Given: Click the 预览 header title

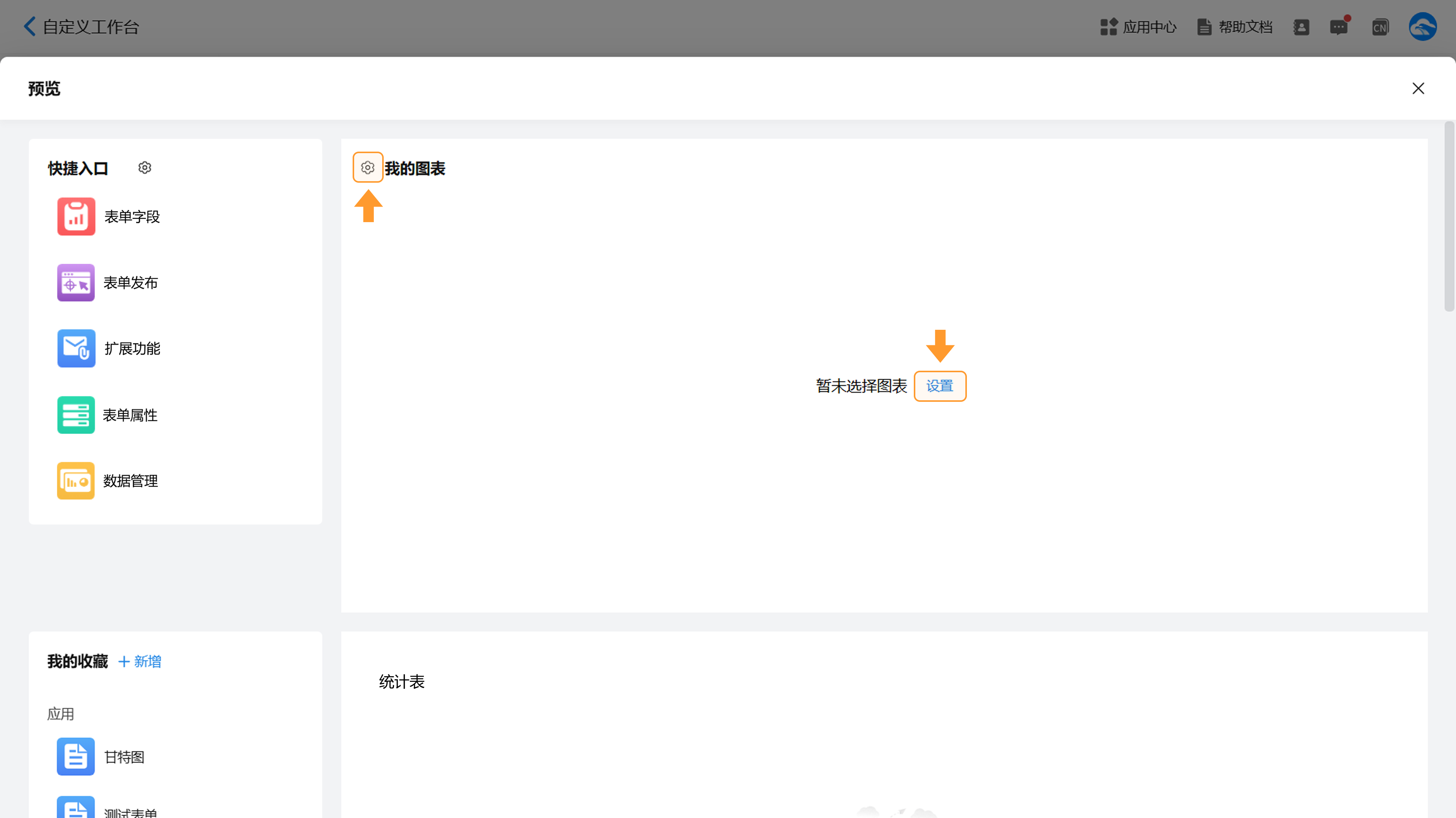Looking at the screenshot, I should pyautogui.click(x=44, y=89).
